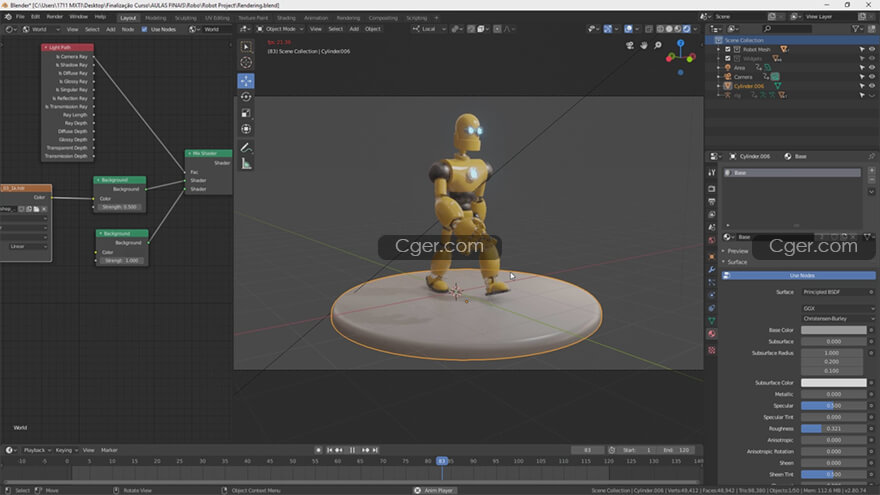Toggle auto keying record button
The image size is (880, 495).
click(318, 450)
